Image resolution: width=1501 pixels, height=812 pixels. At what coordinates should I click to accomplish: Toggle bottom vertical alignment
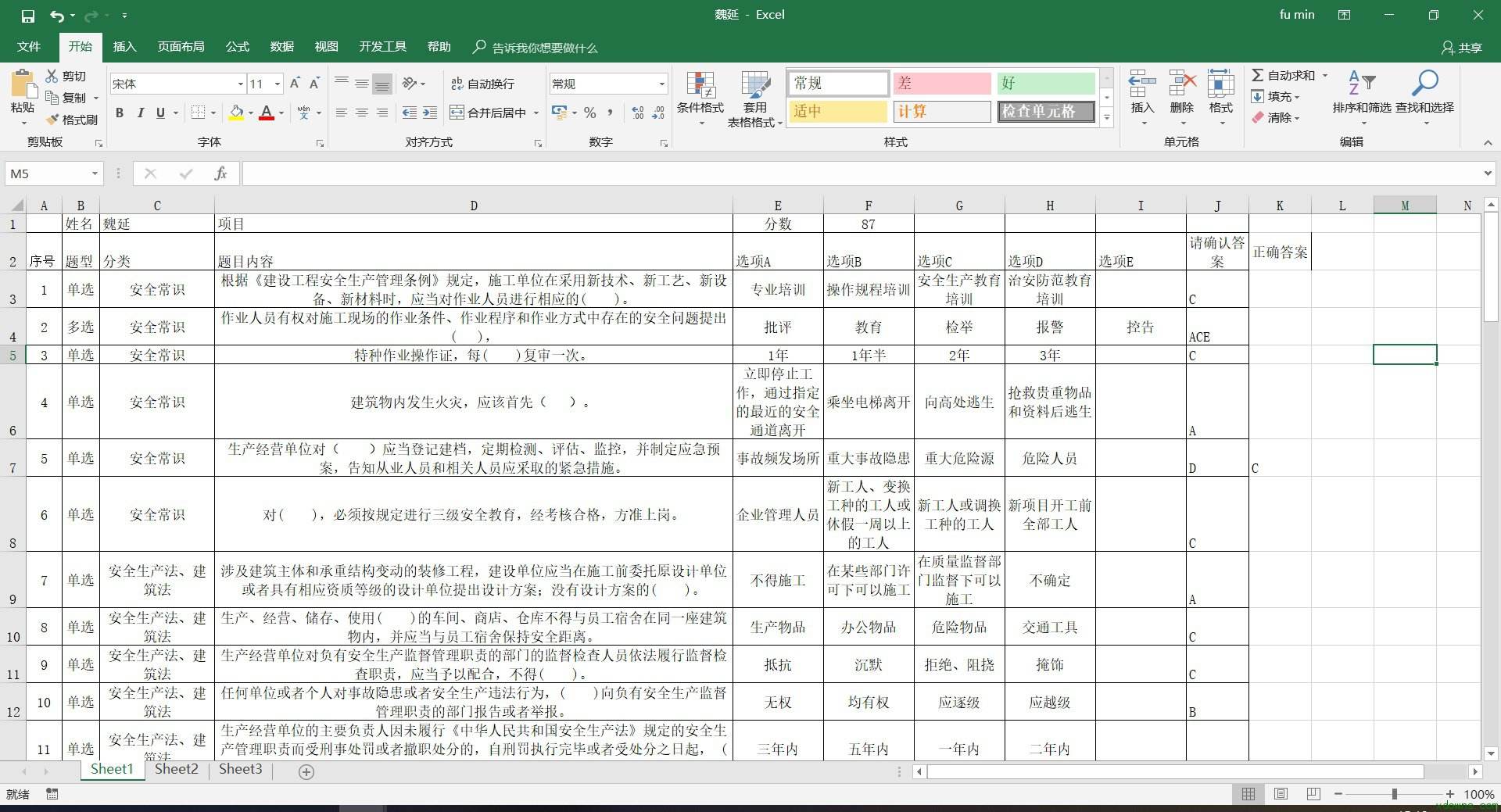click(x=382, y=84)
